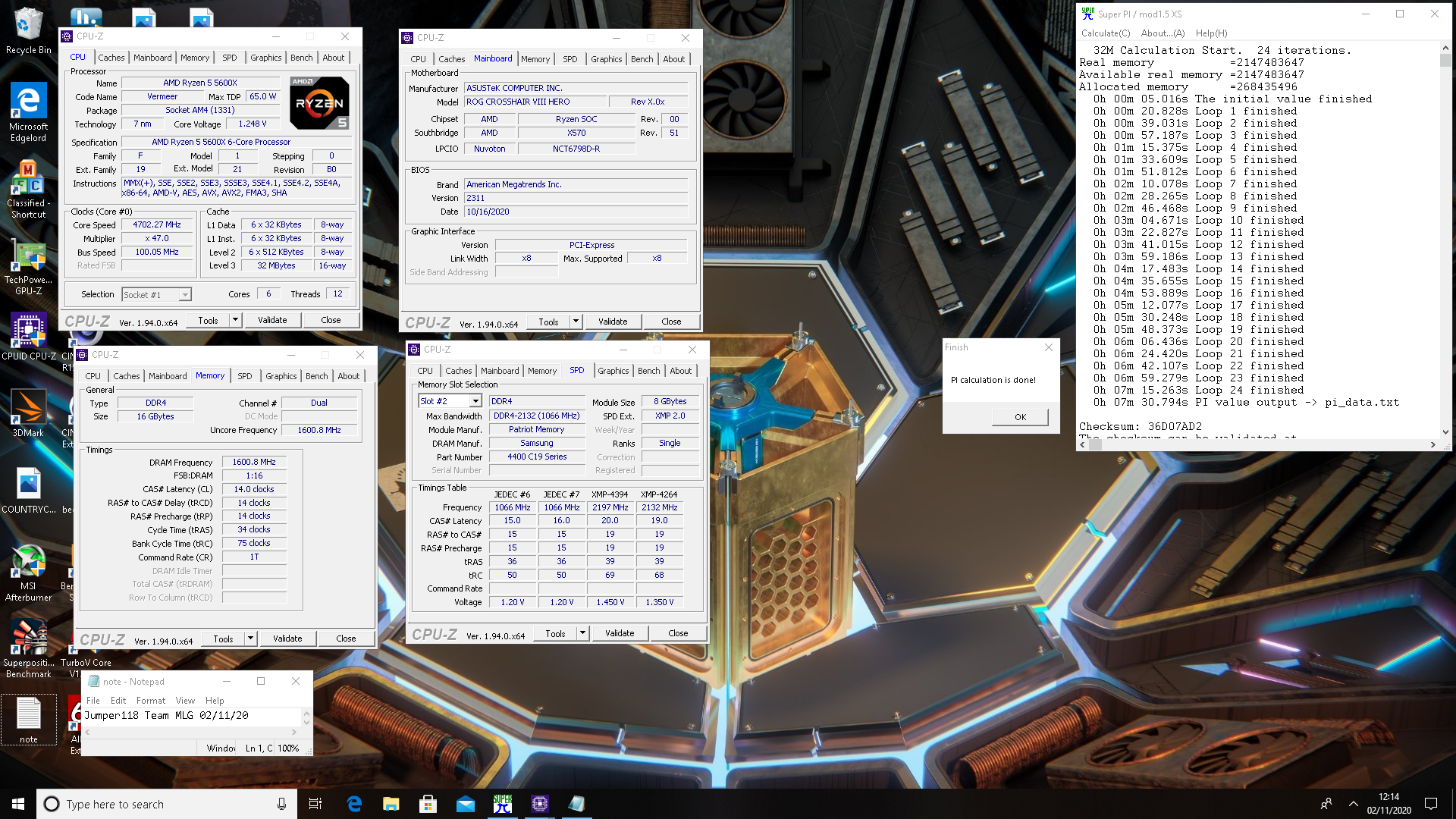
Task: Click the 100% zoom in Notepad status bar
Action: point(288,748)
